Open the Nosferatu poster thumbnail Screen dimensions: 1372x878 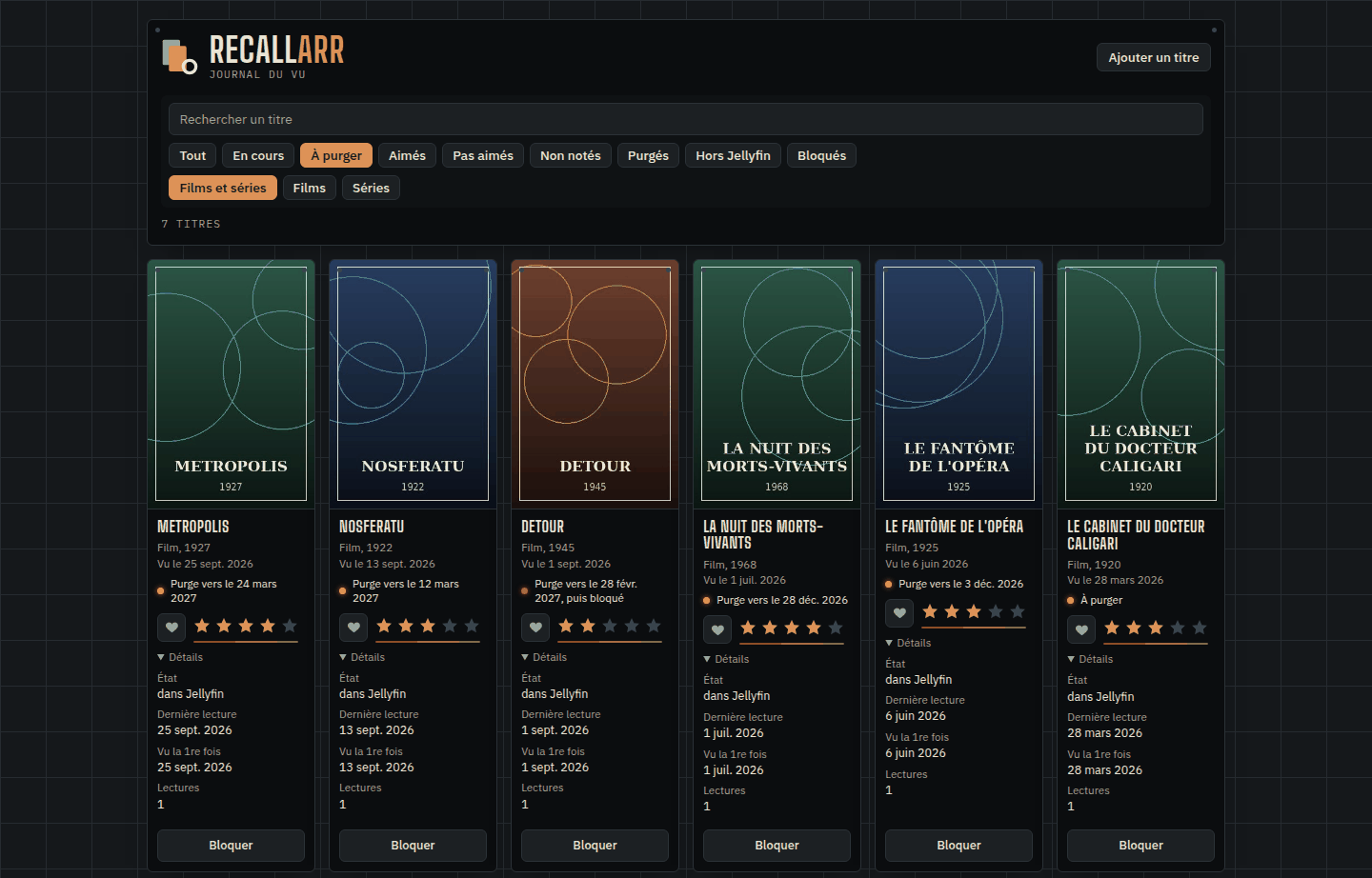point(413,384)
